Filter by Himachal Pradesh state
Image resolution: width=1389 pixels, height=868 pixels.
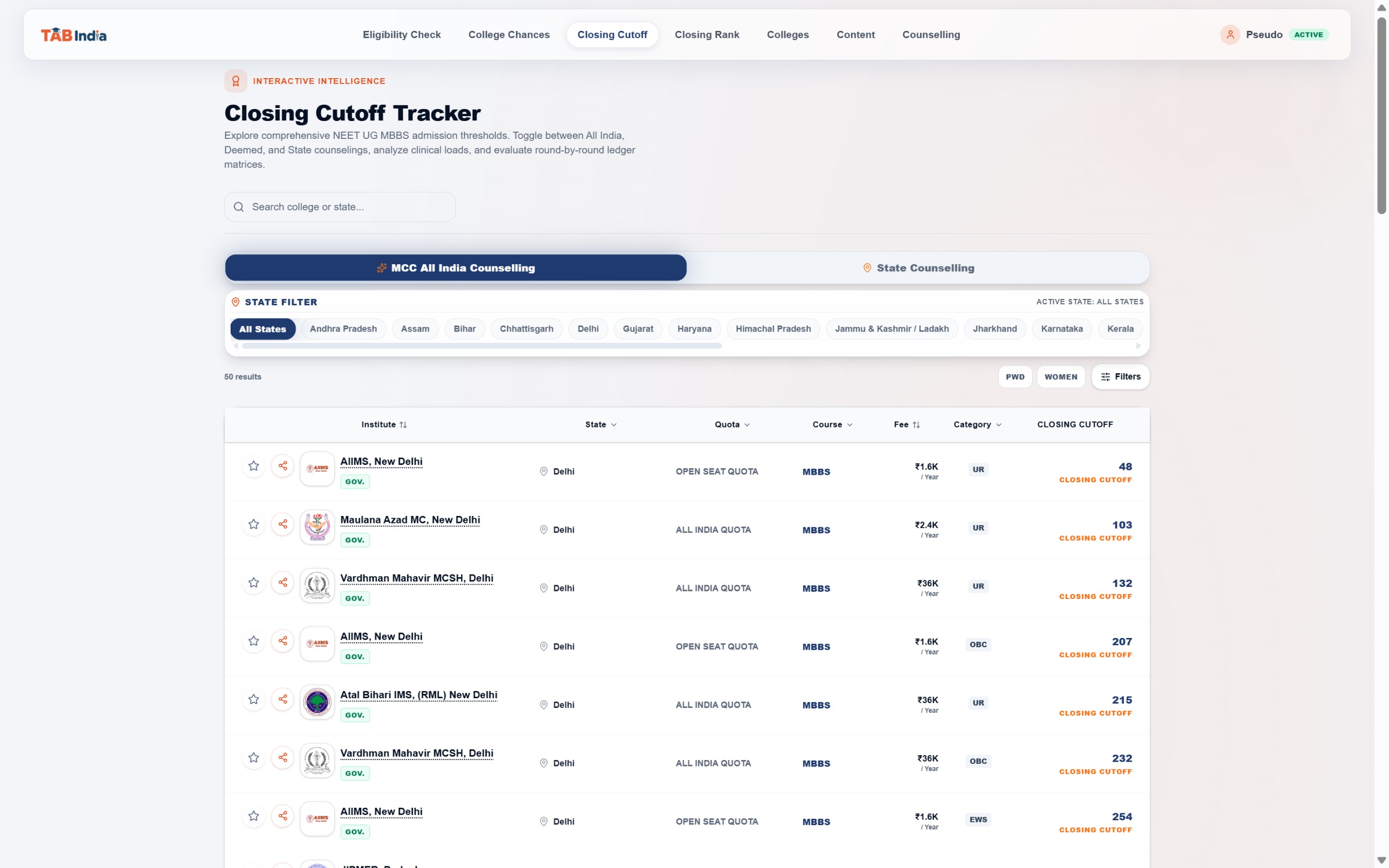(773, 329)
